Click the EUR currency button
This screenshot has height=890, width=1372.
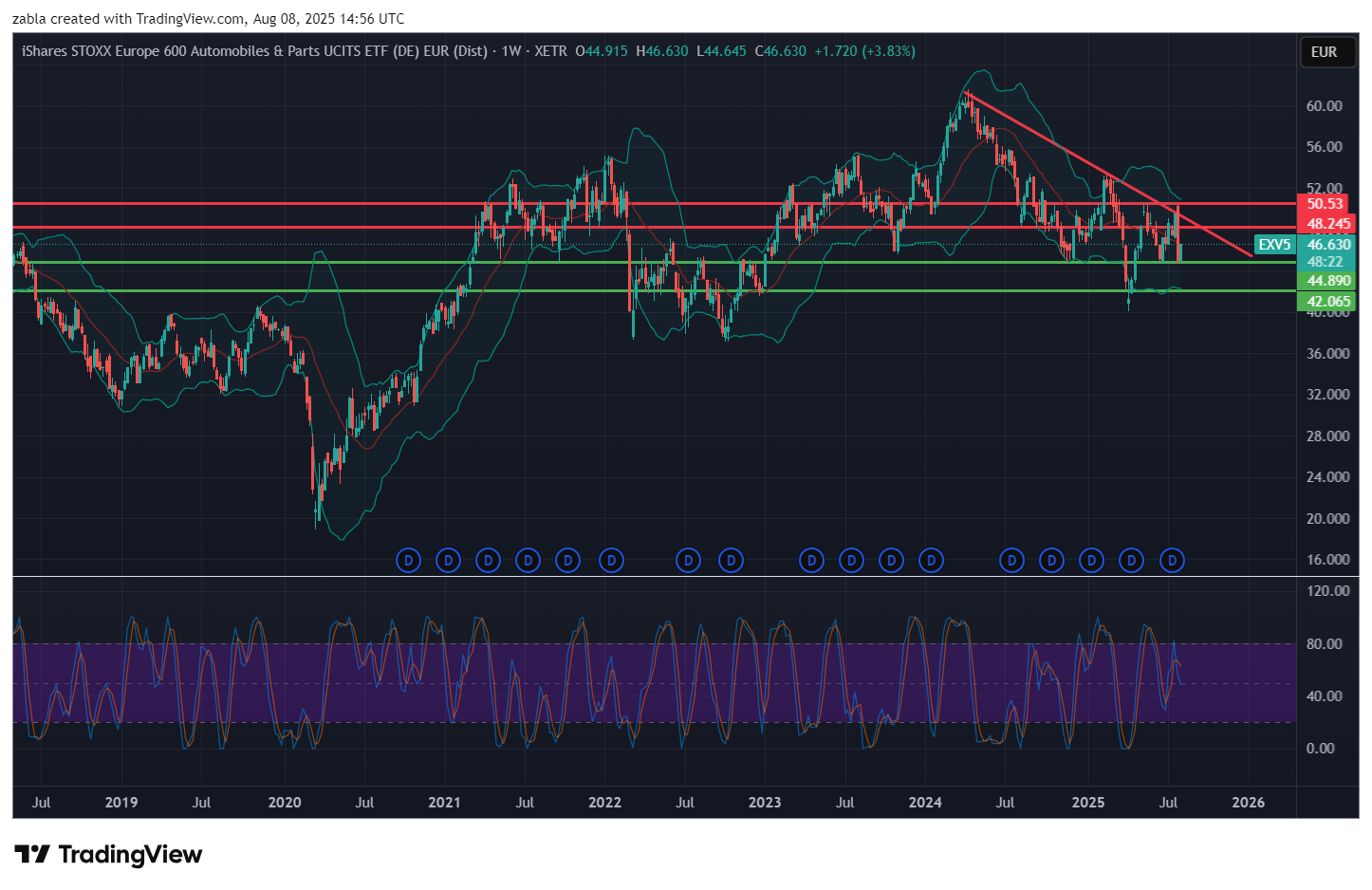point(1324,52)
